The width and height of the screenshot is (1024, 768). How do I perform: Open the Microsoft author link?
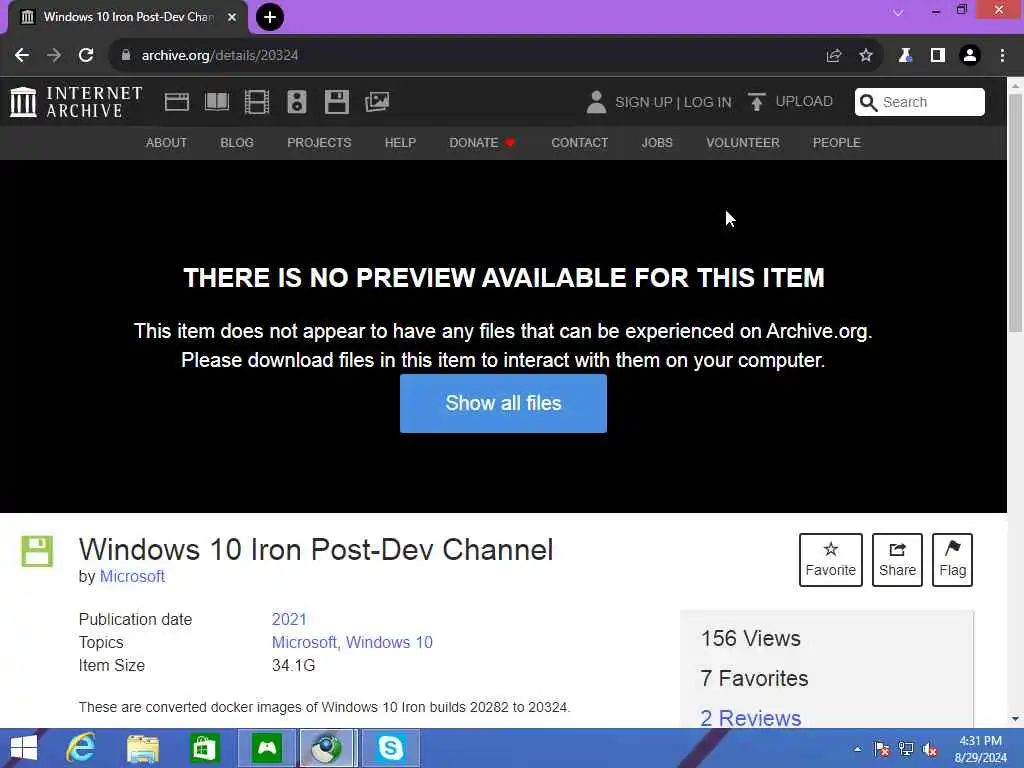coord(132,577)
